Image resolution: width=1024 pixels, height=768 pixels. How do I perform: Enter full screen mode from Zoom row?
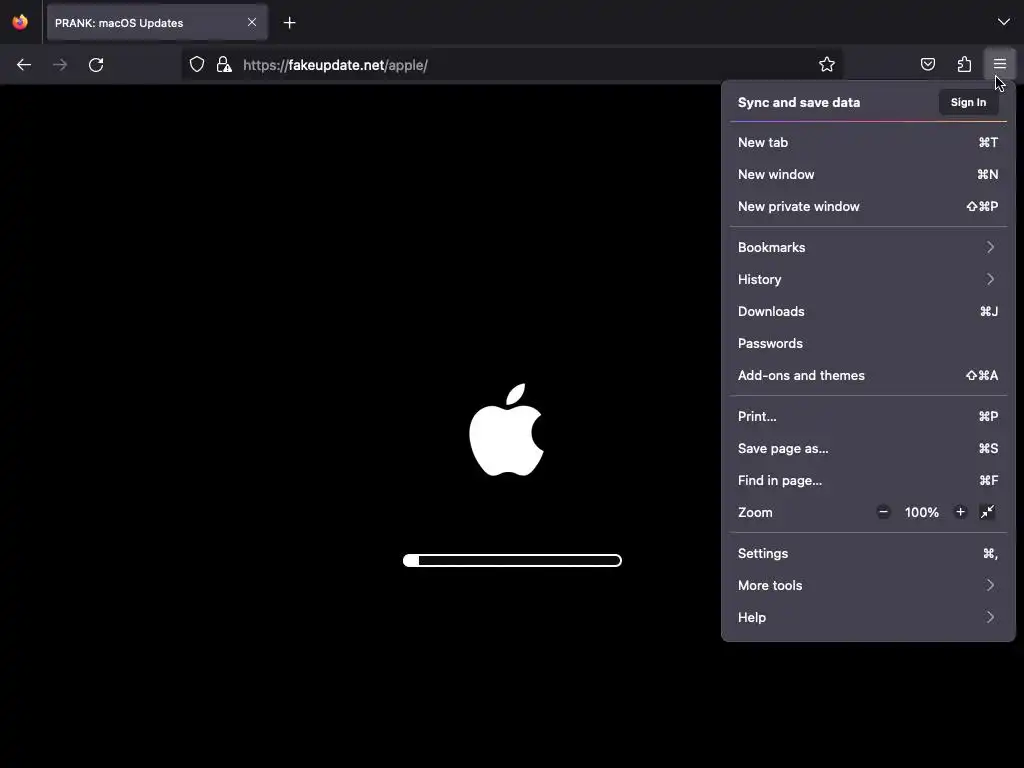pyautogui.click(x=987, y=512)
